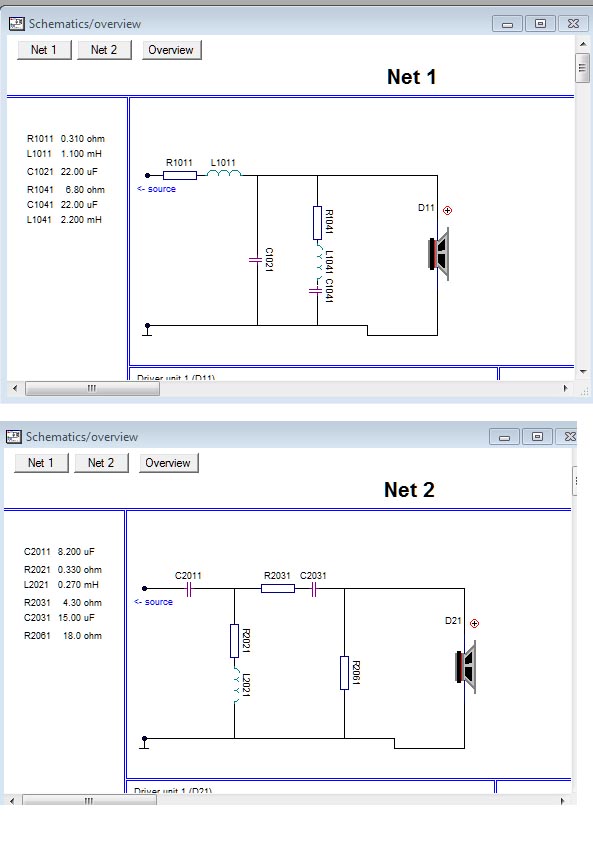Open the Overview button in the bottom window
The width and height of the screenshot is (593, 850).
coord(169,463)
